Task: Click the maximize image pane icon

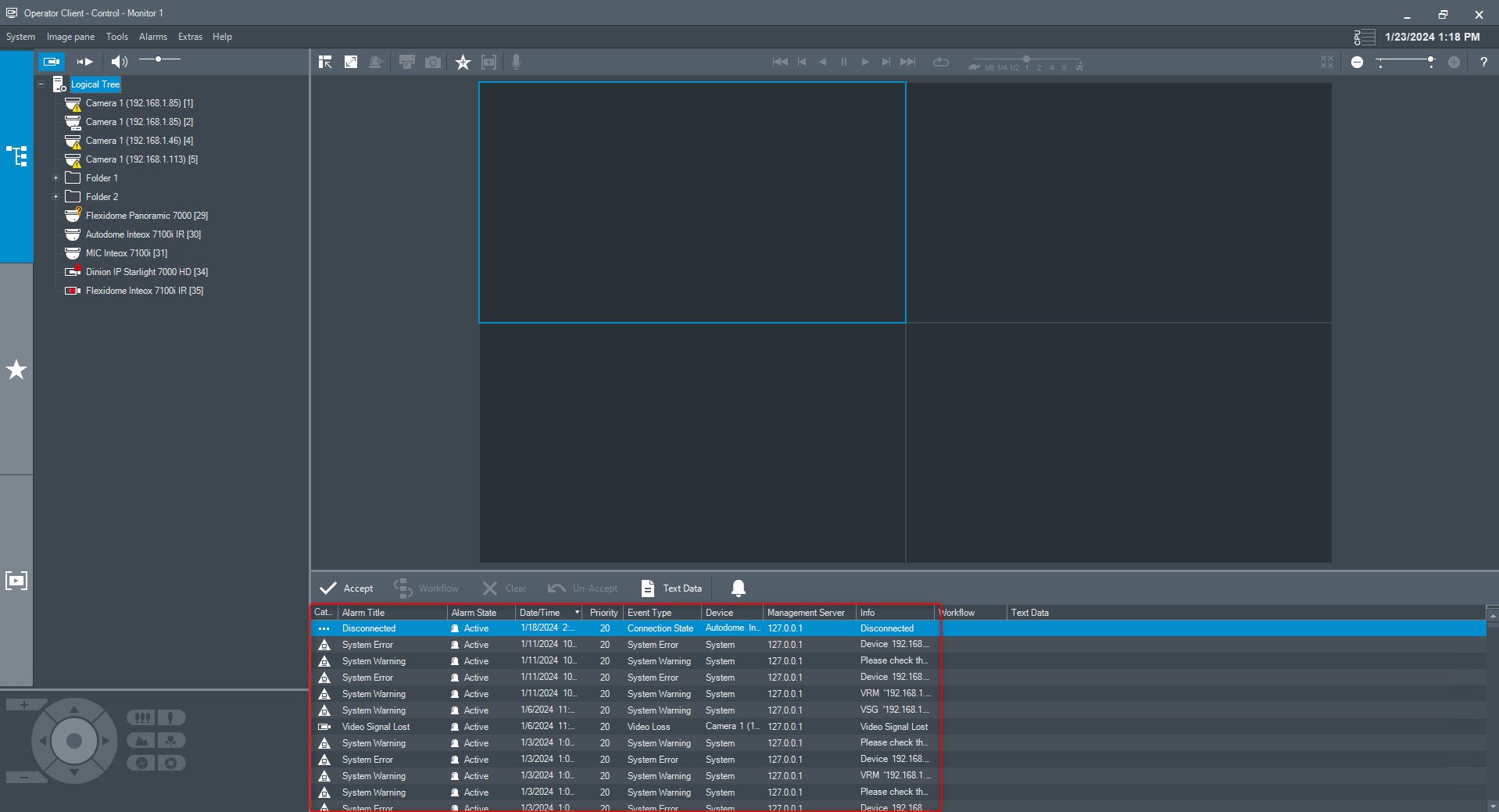Action: [351, 63]
